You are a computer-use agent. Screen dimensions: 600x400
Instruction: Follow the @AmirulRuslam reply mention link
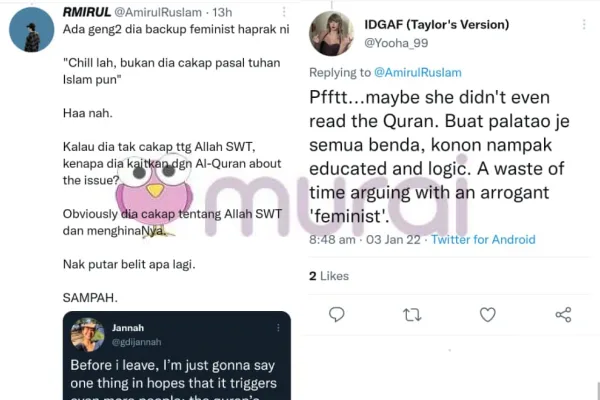tap(417, 72)
